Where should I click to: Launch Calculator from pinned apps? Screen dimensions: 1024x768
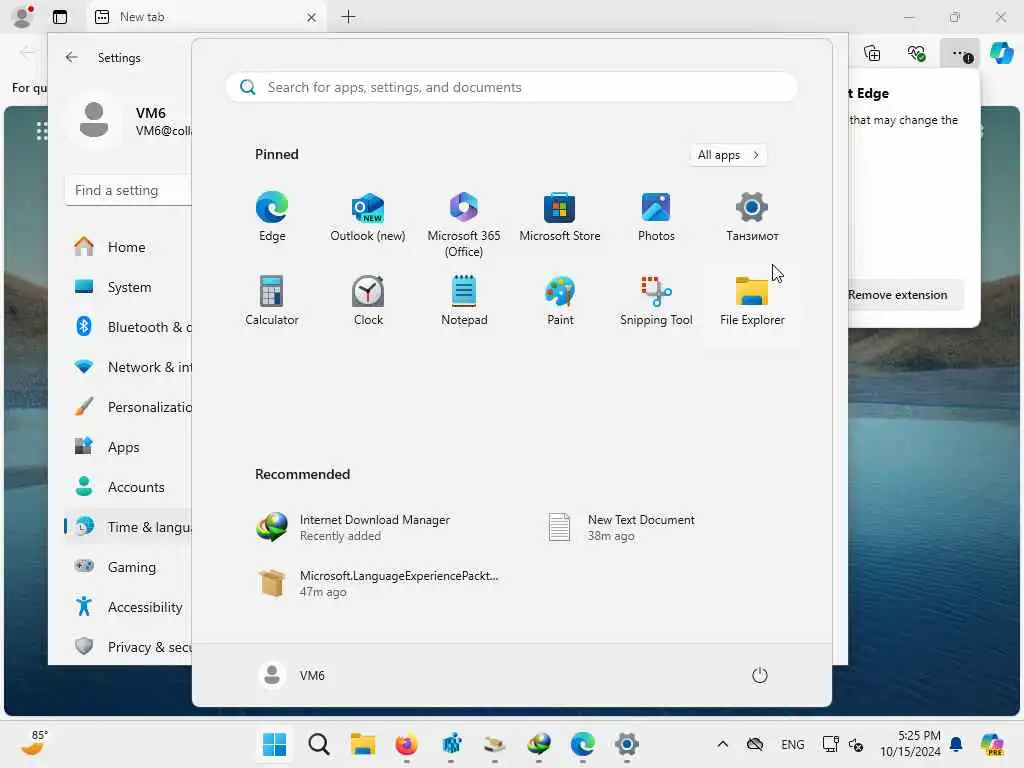272,300
